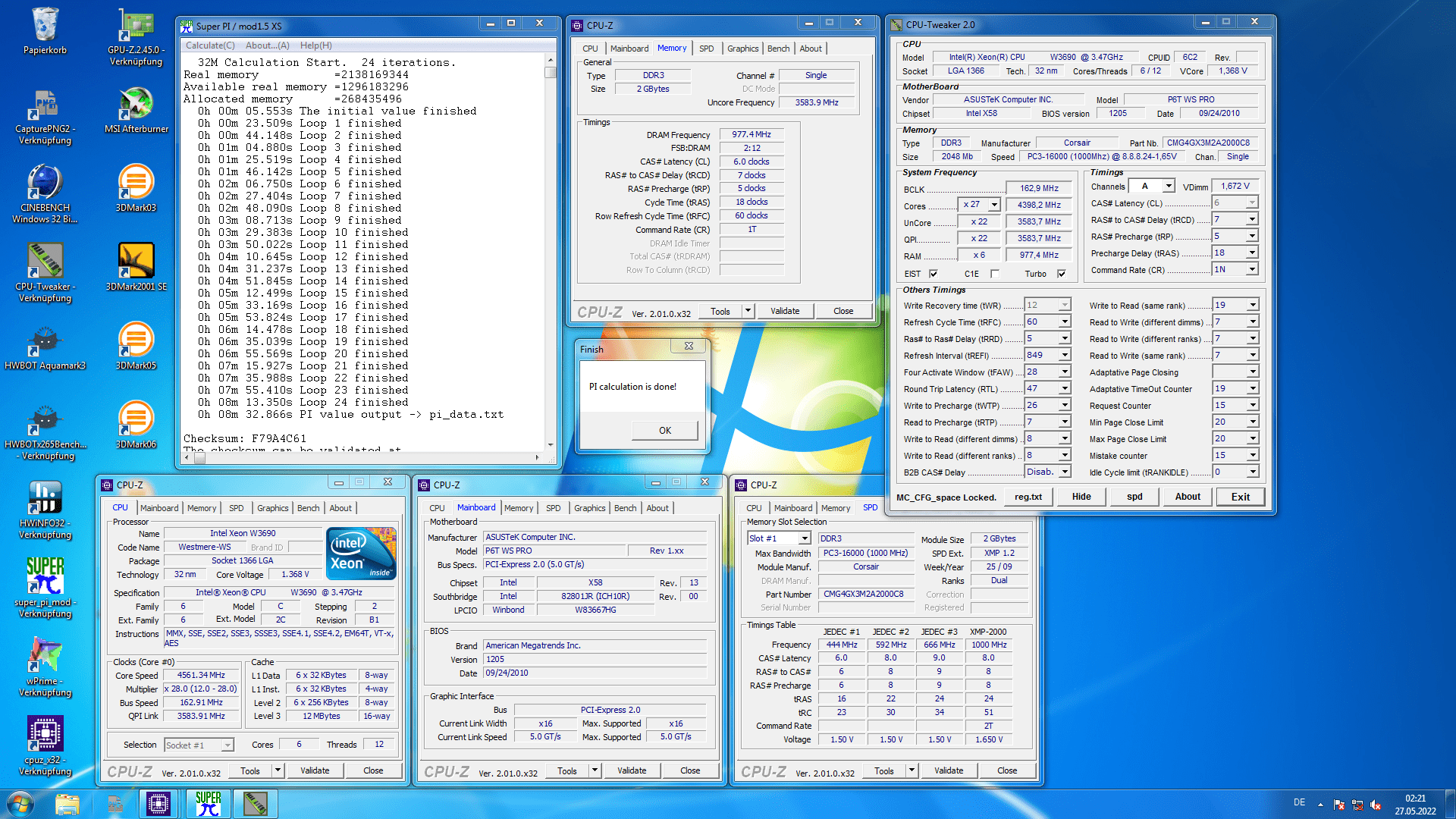Click the About button in CPU-Tweaker
The height and width of the screenshot is (819, 1456).
click(1188, 497)
